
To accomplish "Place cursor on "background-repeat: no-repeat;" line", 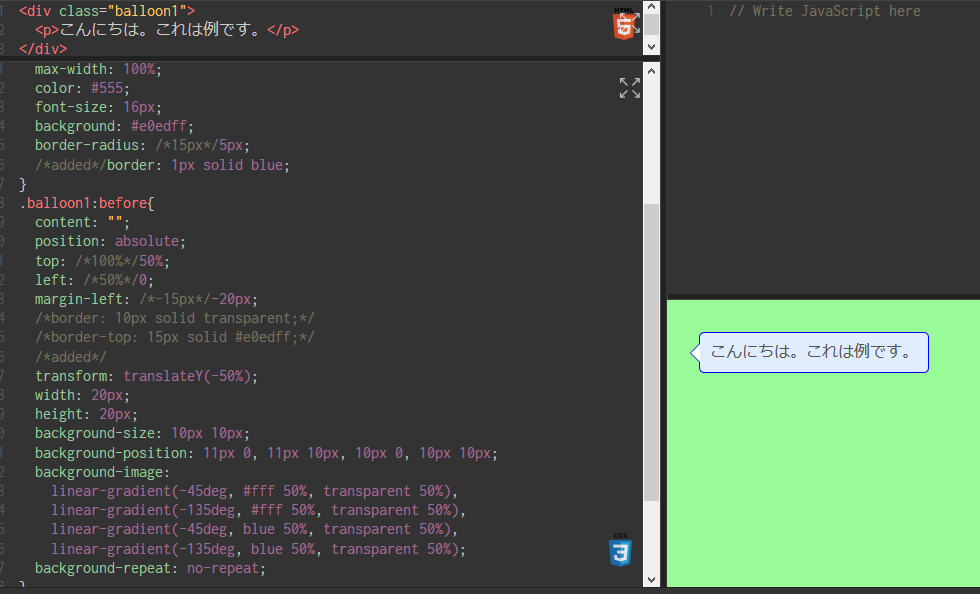I will pos(150,568).
